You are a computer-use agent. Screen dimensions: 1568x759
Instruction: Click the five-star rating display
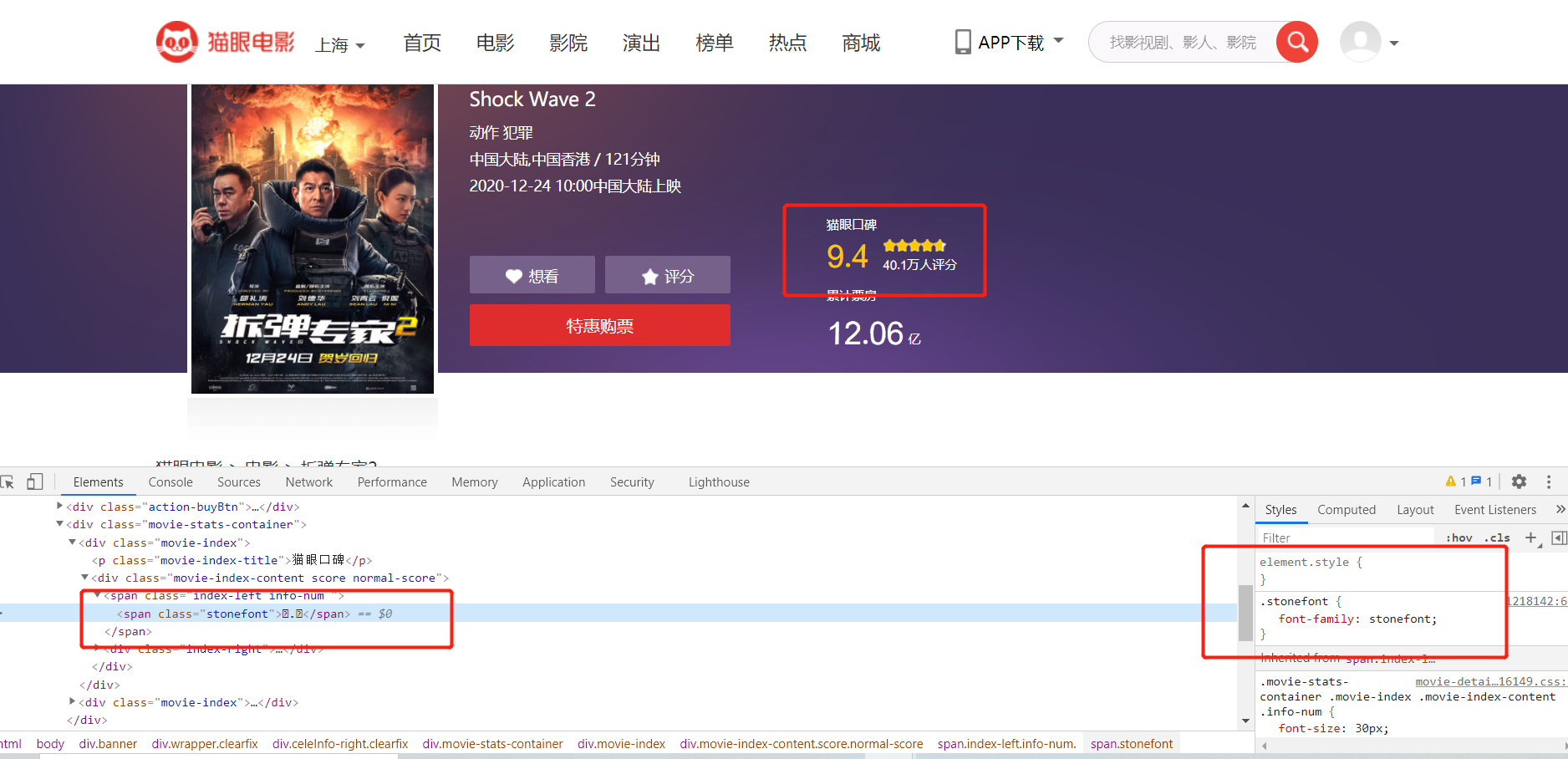914,245
